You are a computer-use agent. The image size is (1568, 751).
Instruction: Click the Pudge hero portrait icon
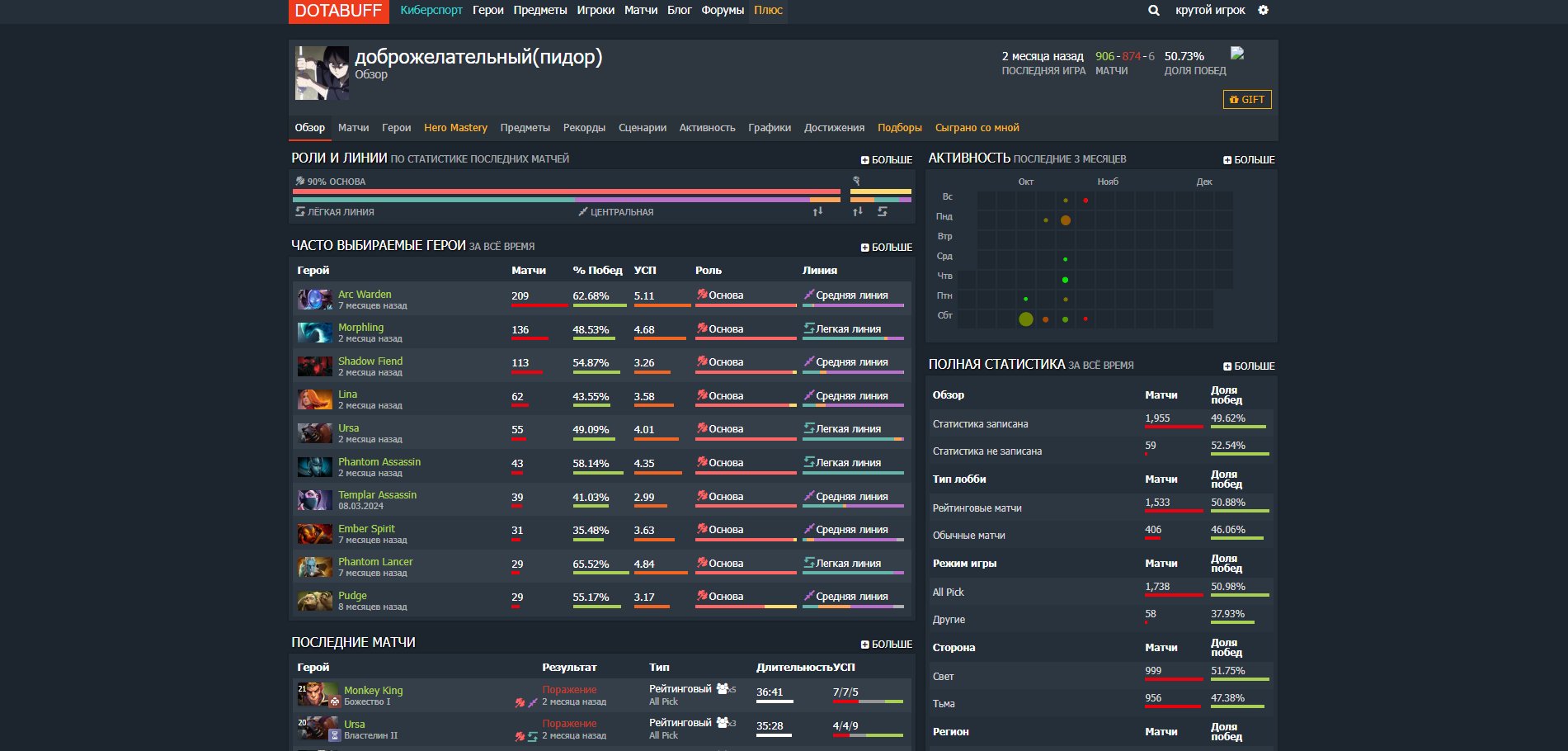coord(314,601)
